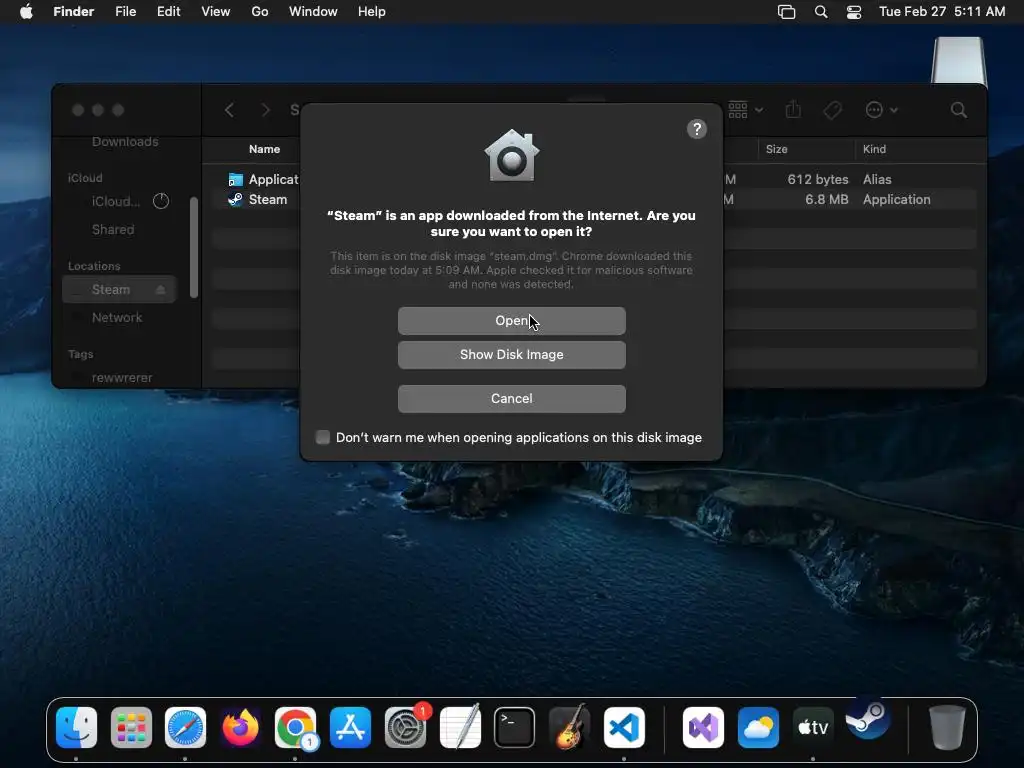
Task: Open System Preferences from the Dock
Action: coord(405,727)
